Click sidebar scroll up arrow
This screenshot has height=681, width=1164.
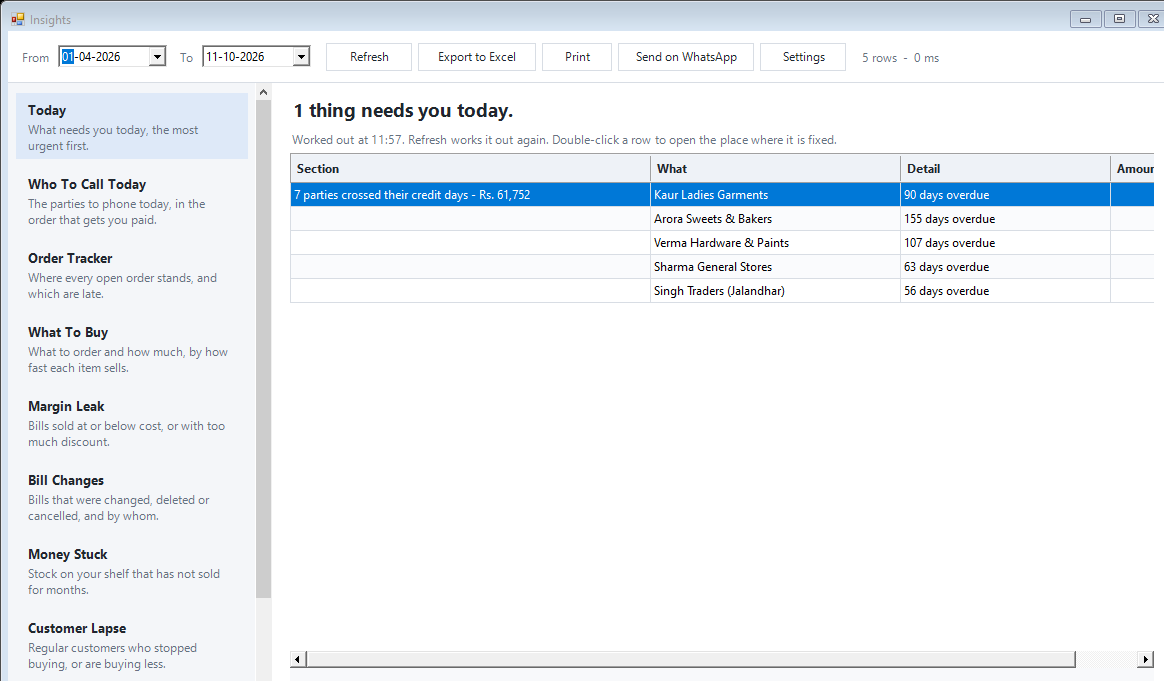(264, 92)
